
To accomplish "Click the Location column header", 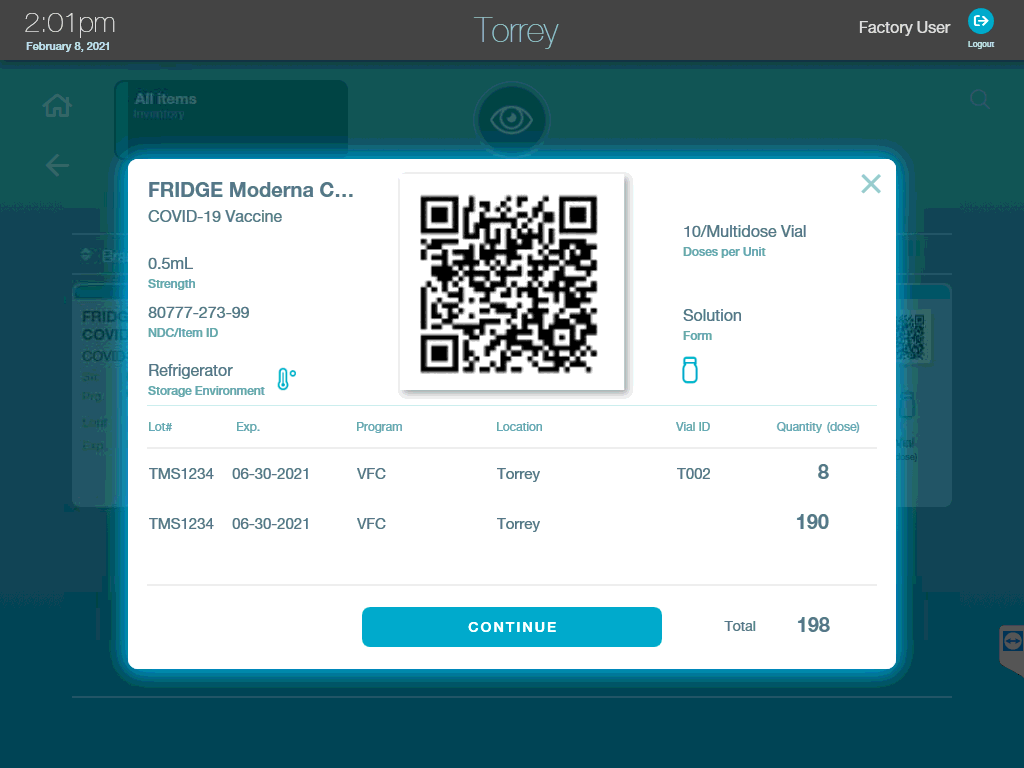I will point(519,426).
